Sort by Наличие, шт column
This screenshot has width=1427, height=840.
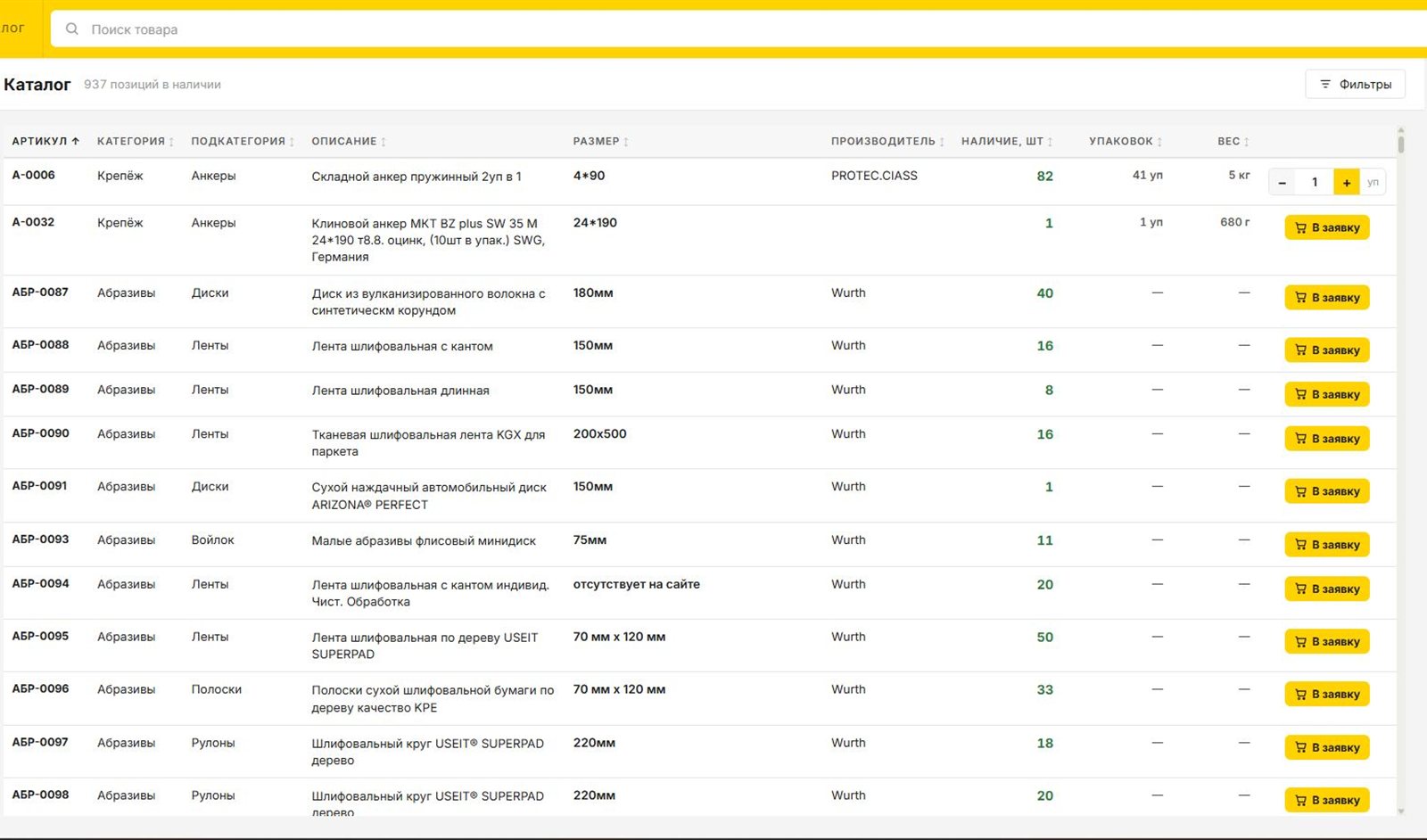click(x=1006, y=141)
